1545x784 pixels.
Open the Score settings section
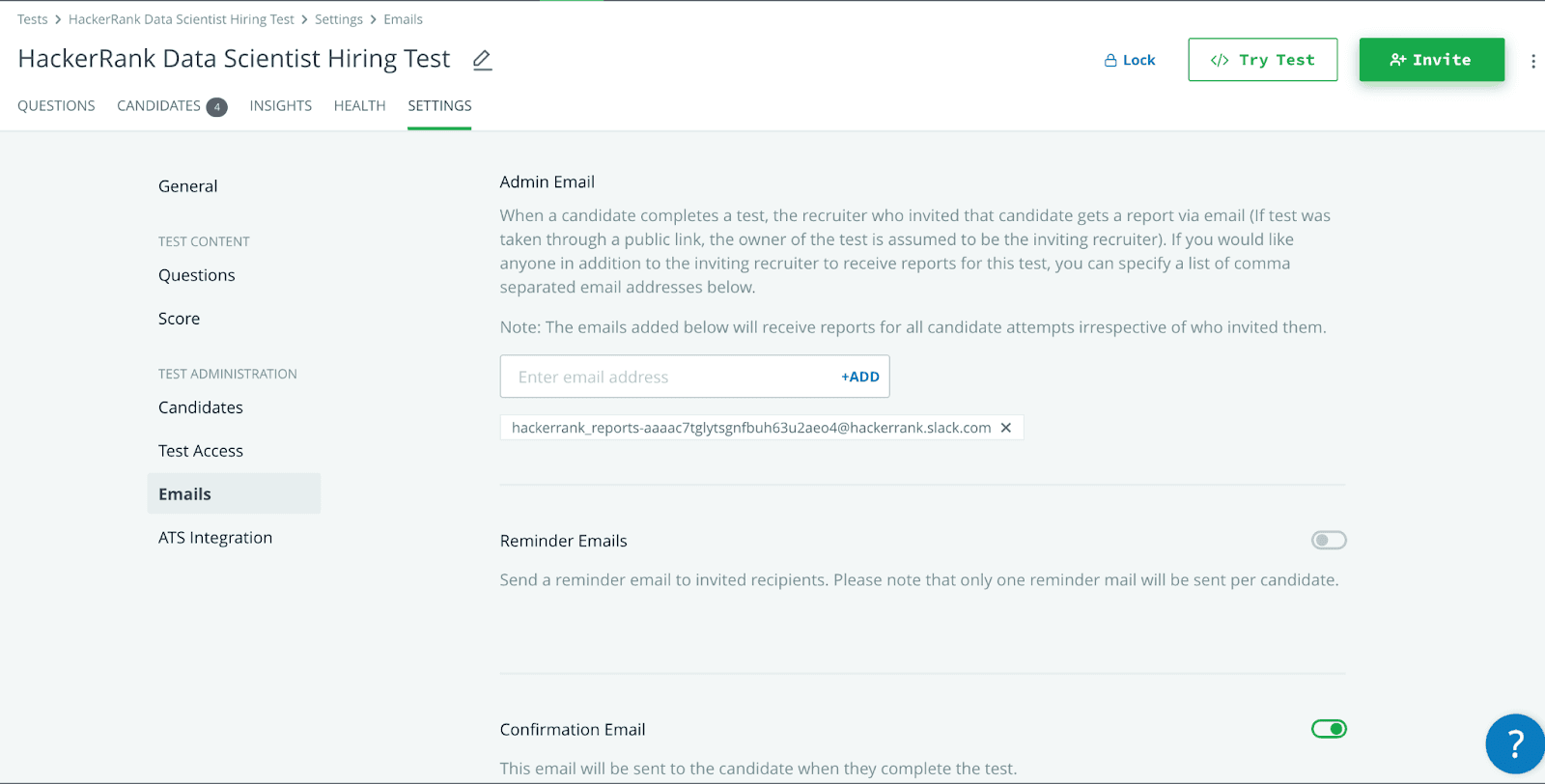(x=180, y=319)
